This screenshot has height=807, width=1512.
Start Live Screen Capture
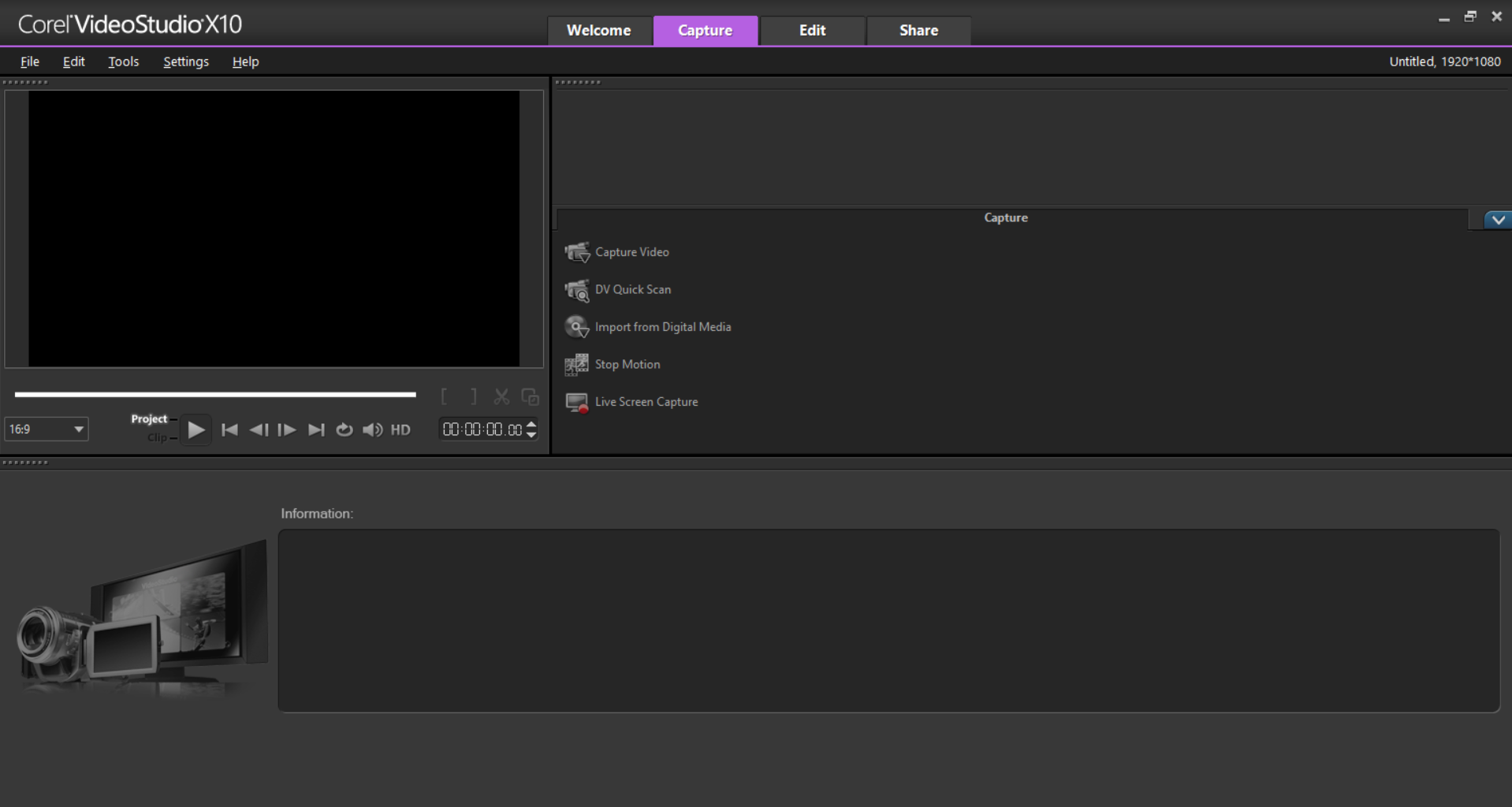[631, 402]
